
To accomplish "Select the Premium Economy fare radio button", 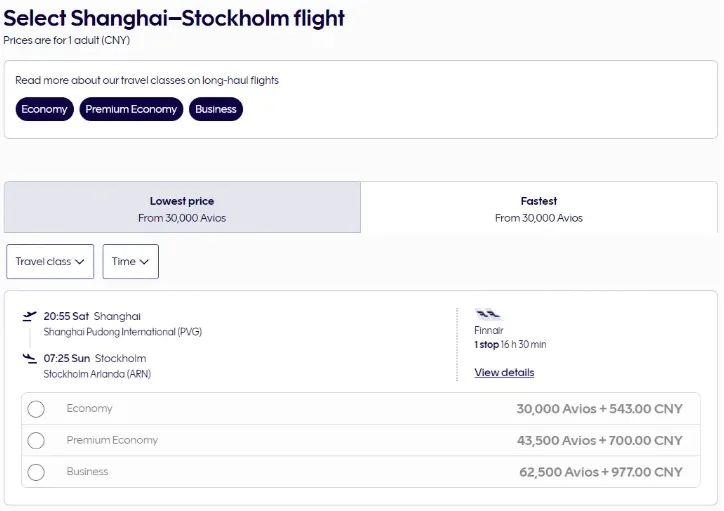I will click(36, 441).
